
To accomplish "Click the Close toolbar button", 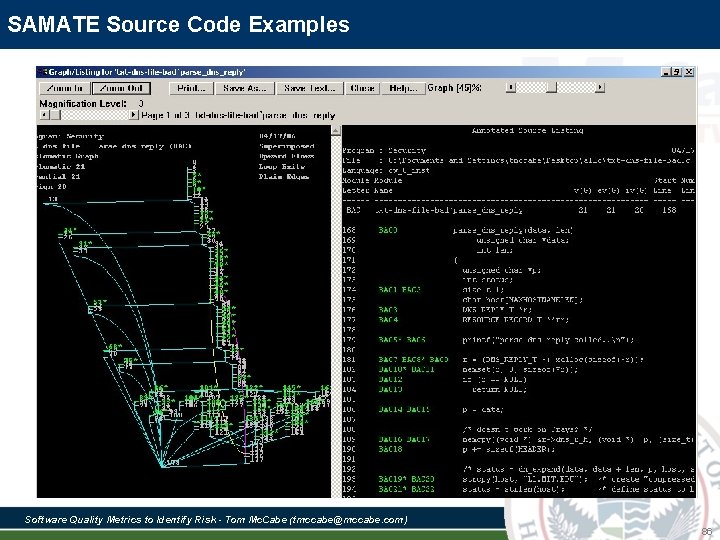I will pyautogui.click(x=362, y=88).
